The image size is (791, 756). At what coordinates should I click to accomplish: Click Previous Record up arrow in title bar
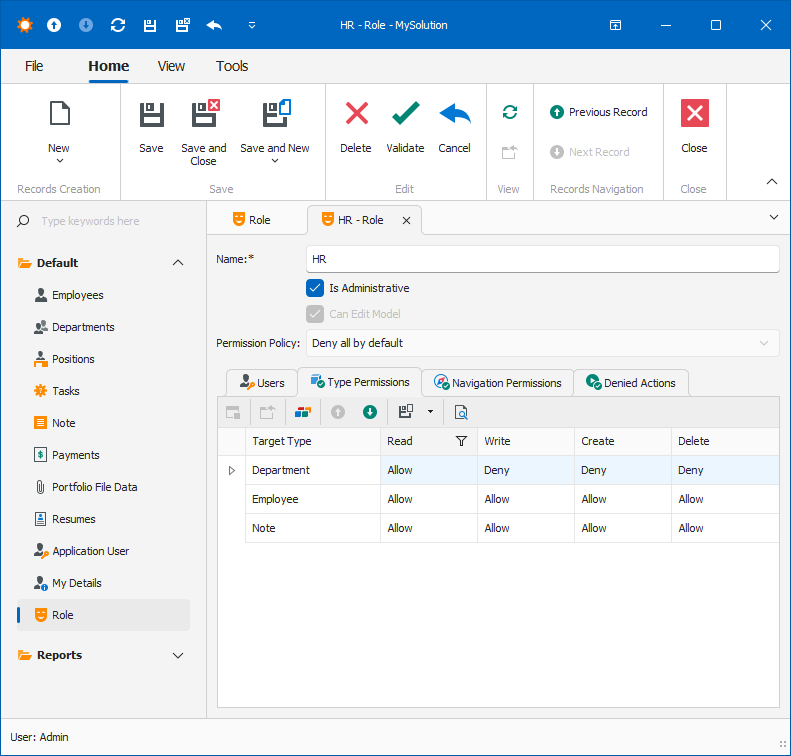click(x=54, y=25)
